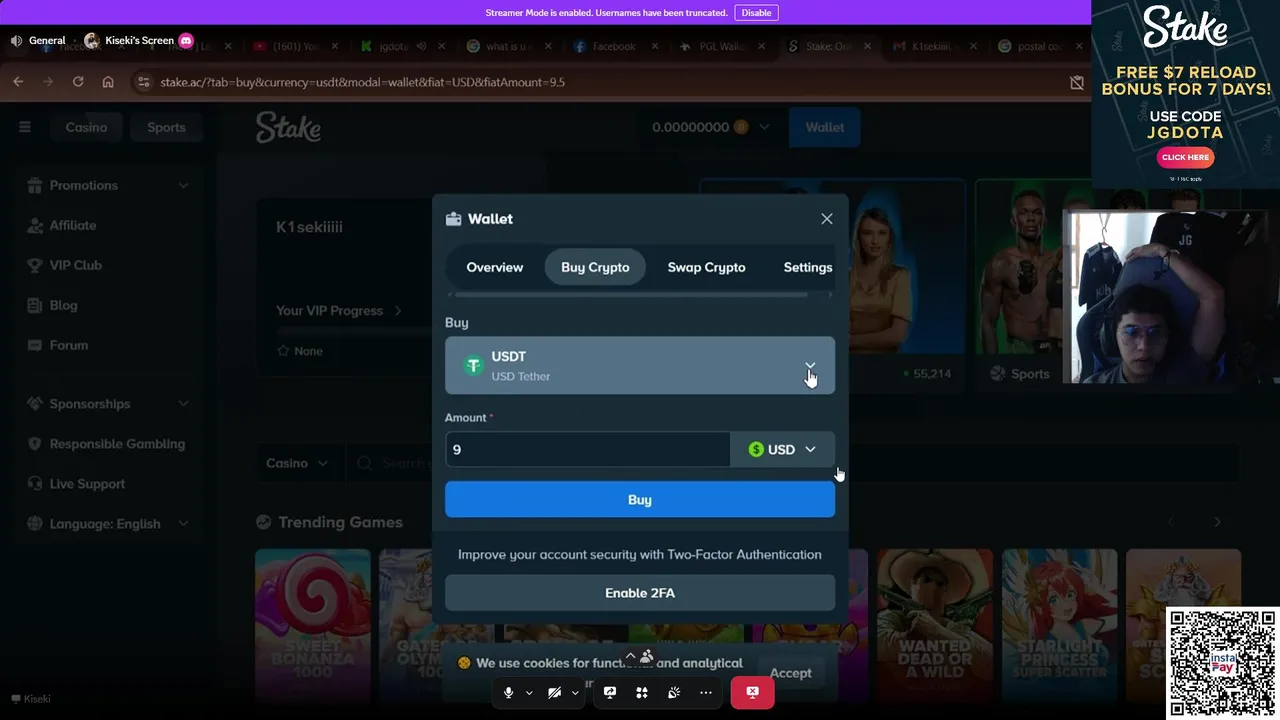
Task: Close the Wallet modal
Action: pos(827,219)
